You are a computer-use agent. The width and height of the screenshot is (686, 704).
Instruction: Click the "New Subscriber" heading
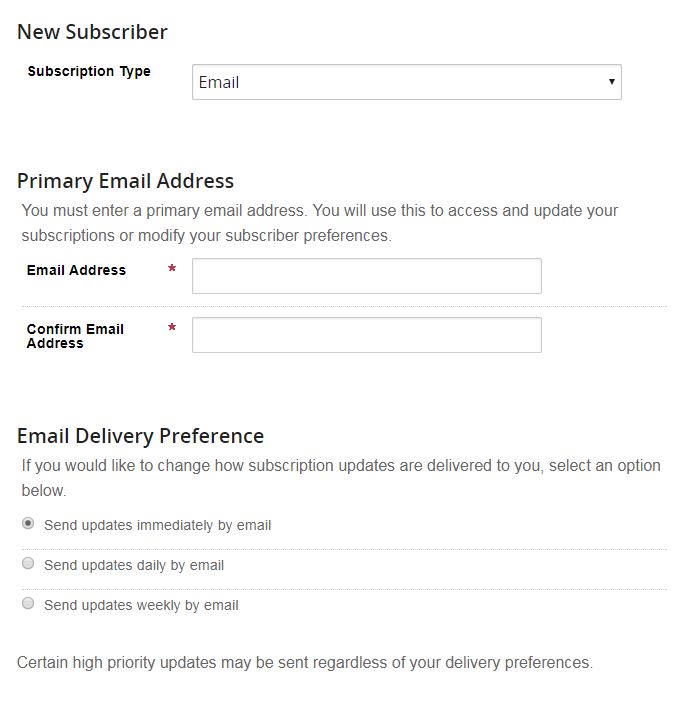click(x=92, y=32)
